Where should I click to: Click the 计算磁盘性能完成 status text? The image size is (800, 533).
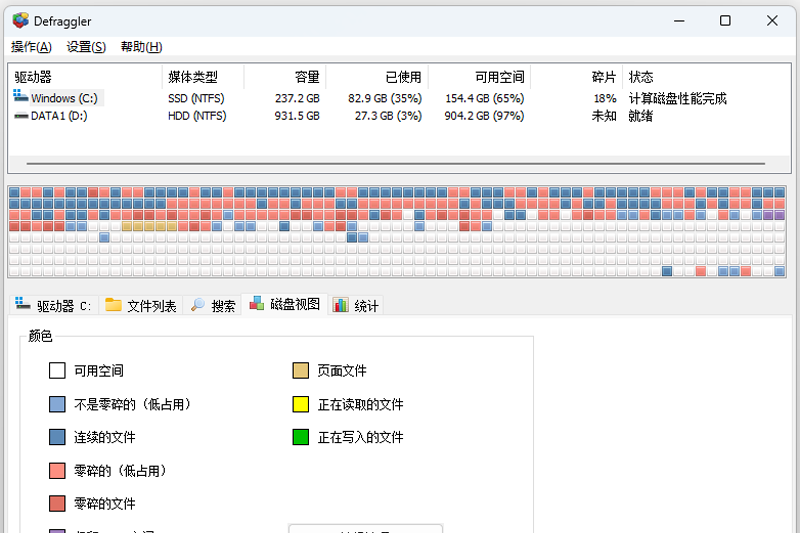(678, 98)
